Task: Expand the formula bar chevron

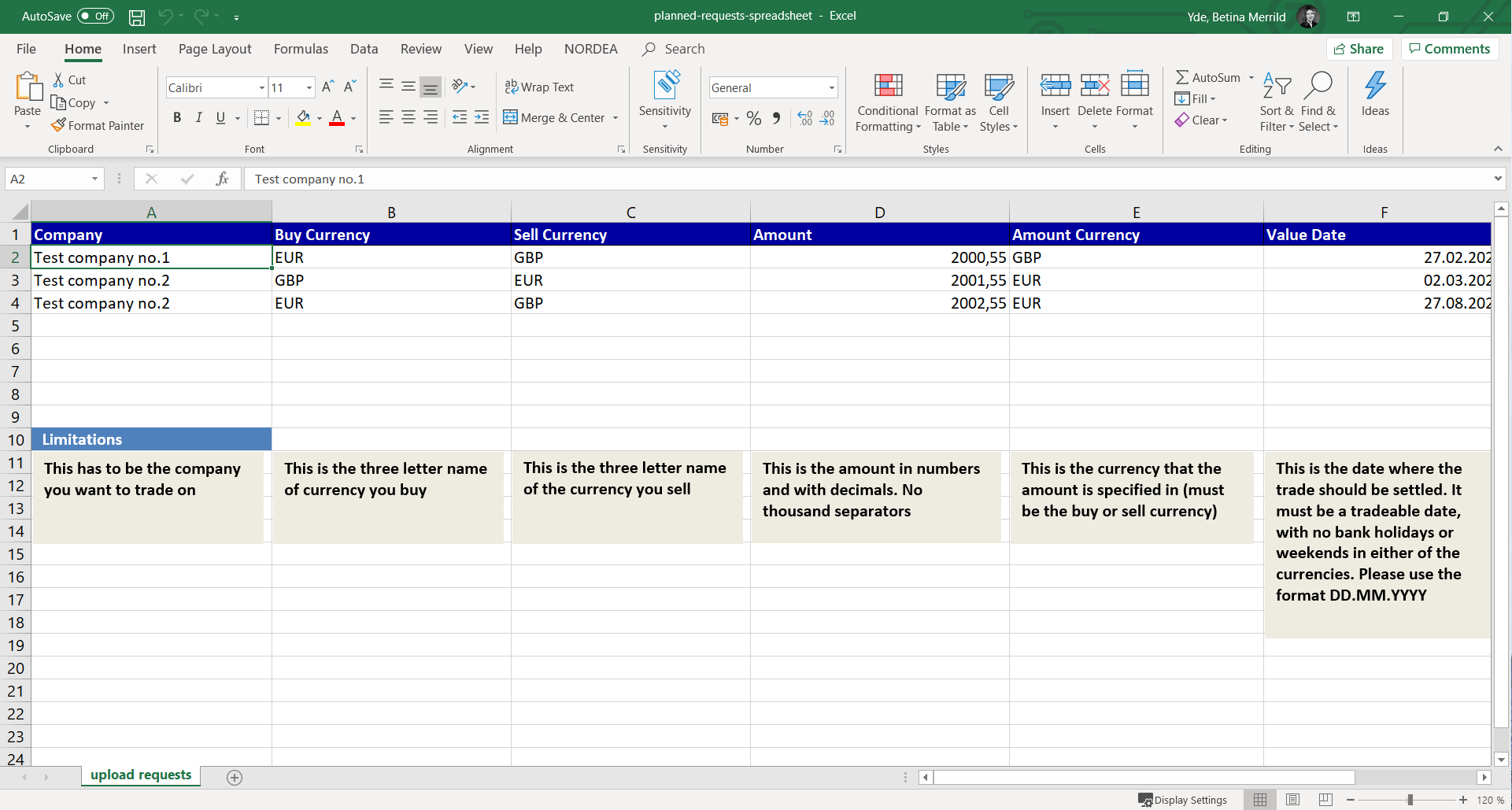Action: point(1498,179)
